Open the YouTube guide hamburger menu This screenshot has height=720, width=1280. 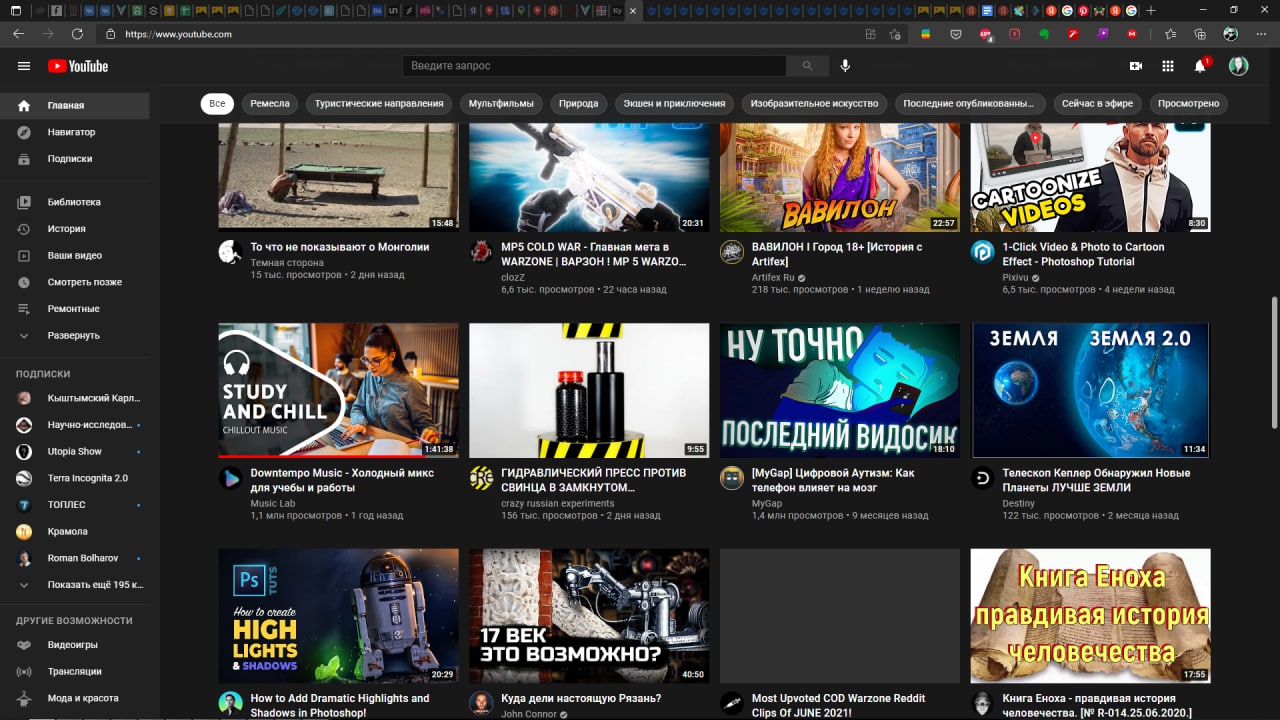click(24, 66)
